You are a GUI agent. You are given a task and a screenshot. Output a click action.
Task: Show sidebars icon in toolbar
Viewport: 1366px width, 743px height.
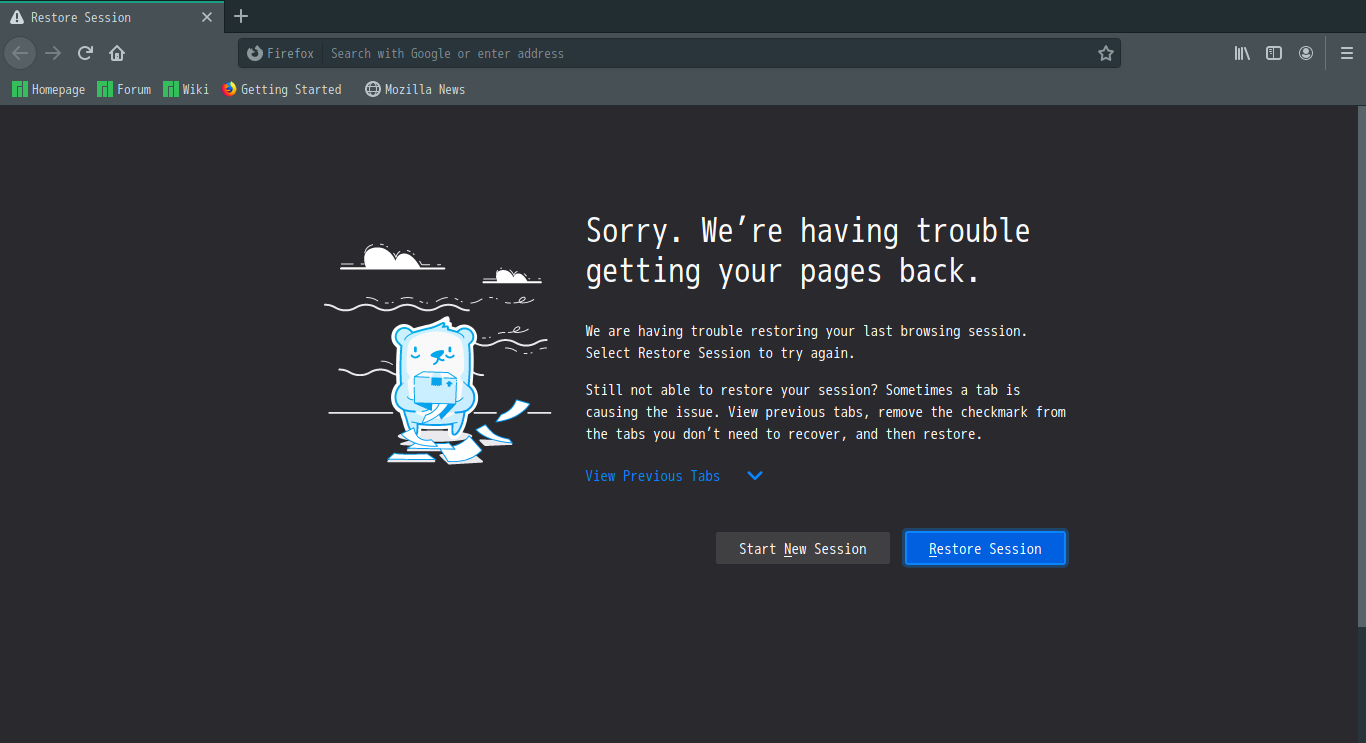coord(1274,53)
